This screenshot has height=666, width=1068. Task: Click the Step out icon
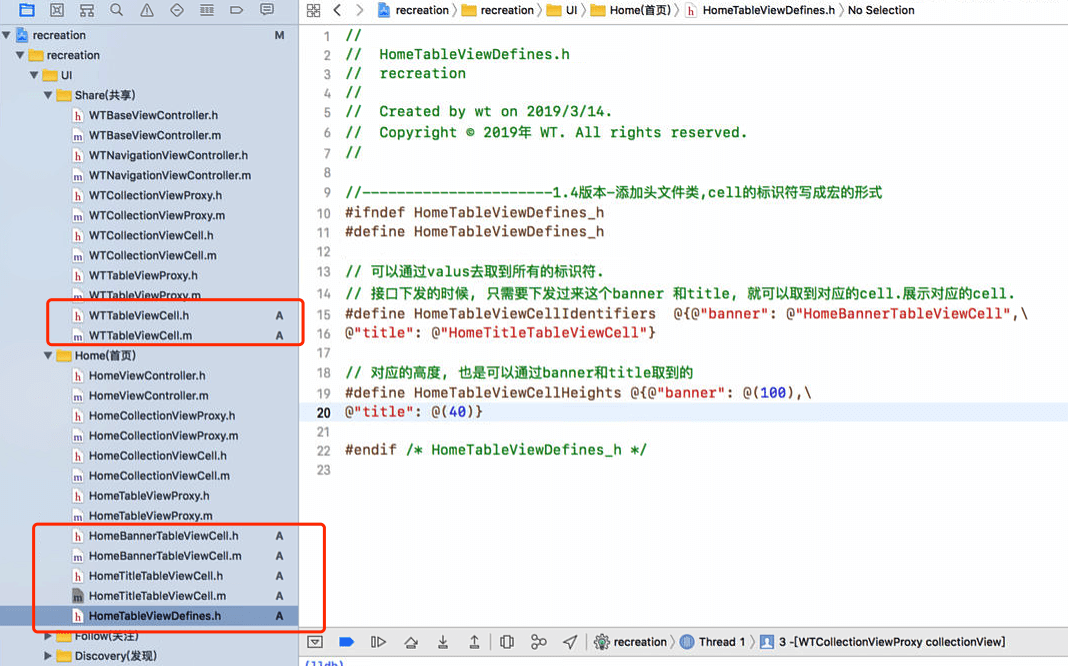point(474,641)
